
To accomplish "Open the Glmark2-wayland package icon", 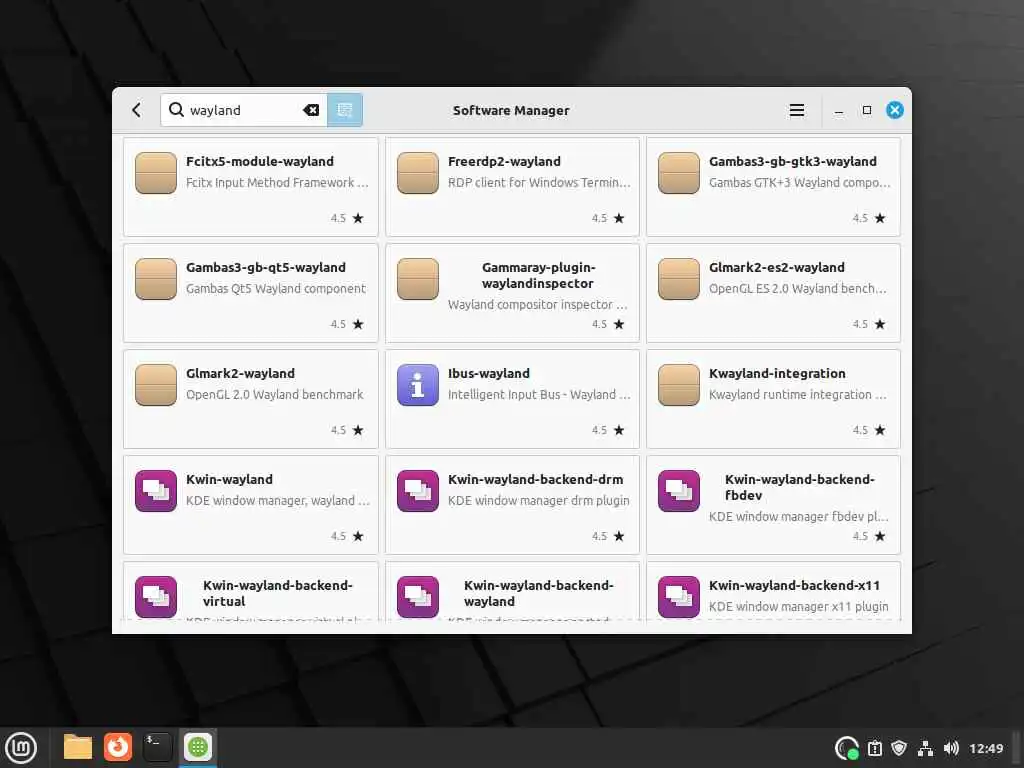I will tap(155, 385).
